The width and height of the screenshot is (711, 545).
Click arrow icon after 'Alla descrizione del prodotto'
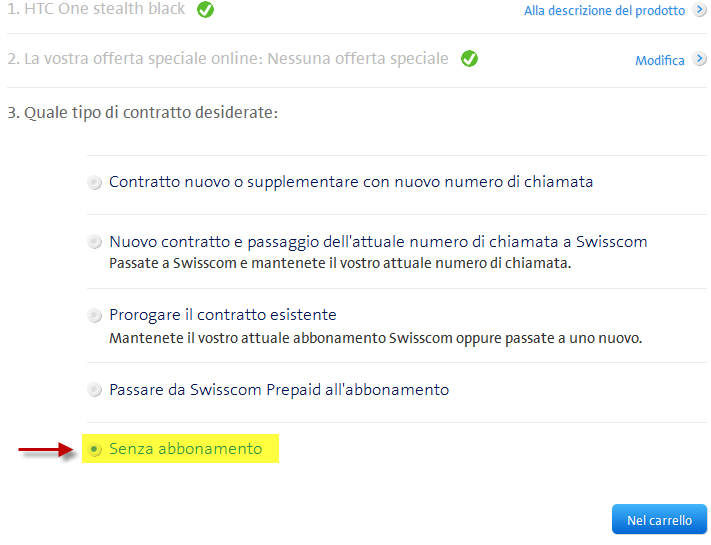coord(699,11)
